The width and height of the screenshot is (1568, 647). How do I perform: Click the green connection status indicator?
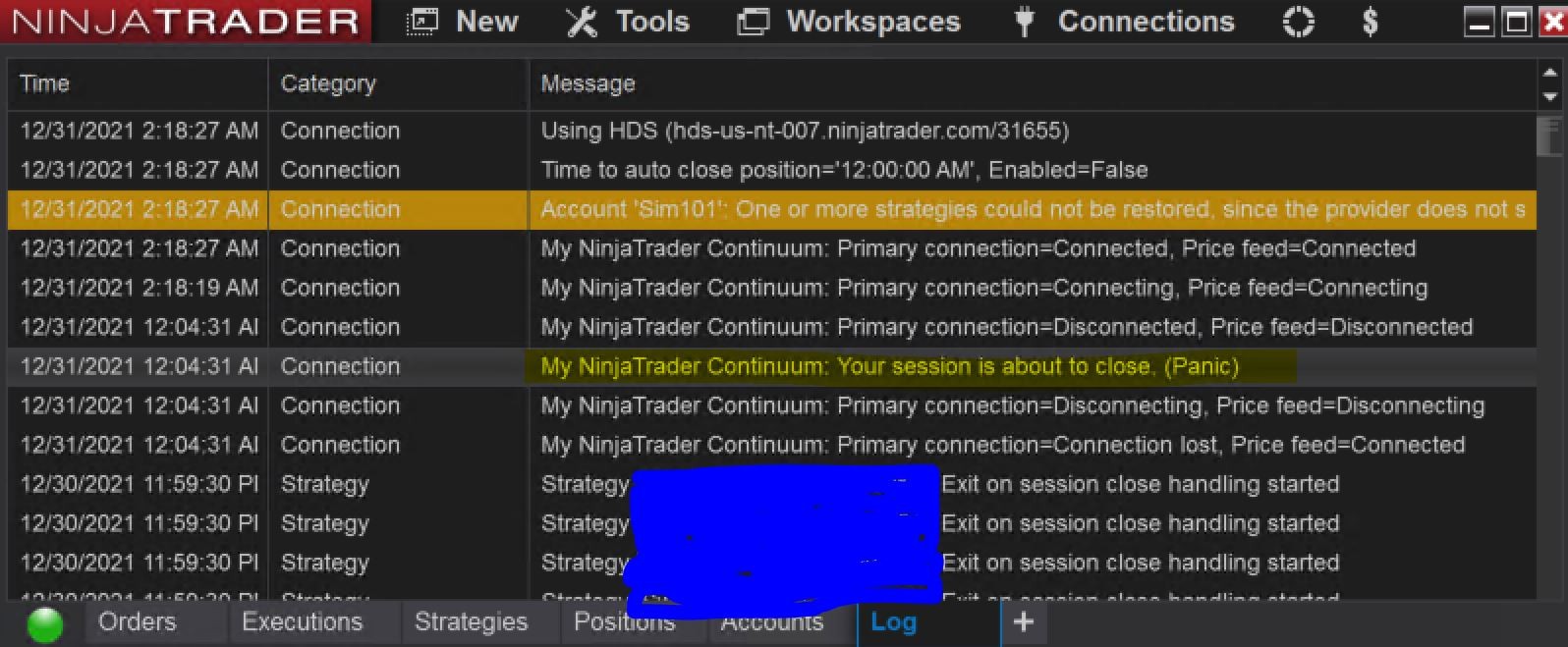click(45, 624)
